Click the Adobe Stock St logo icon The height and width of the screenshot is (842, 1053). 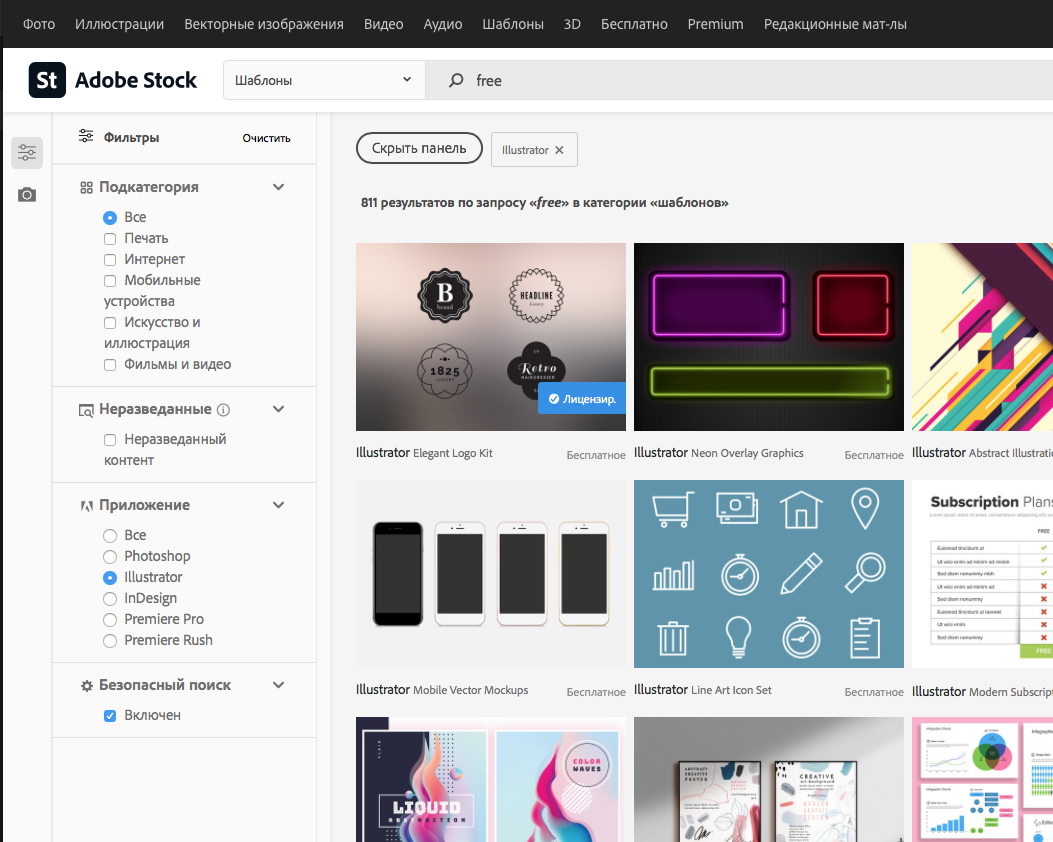click(x=47, y=80)
